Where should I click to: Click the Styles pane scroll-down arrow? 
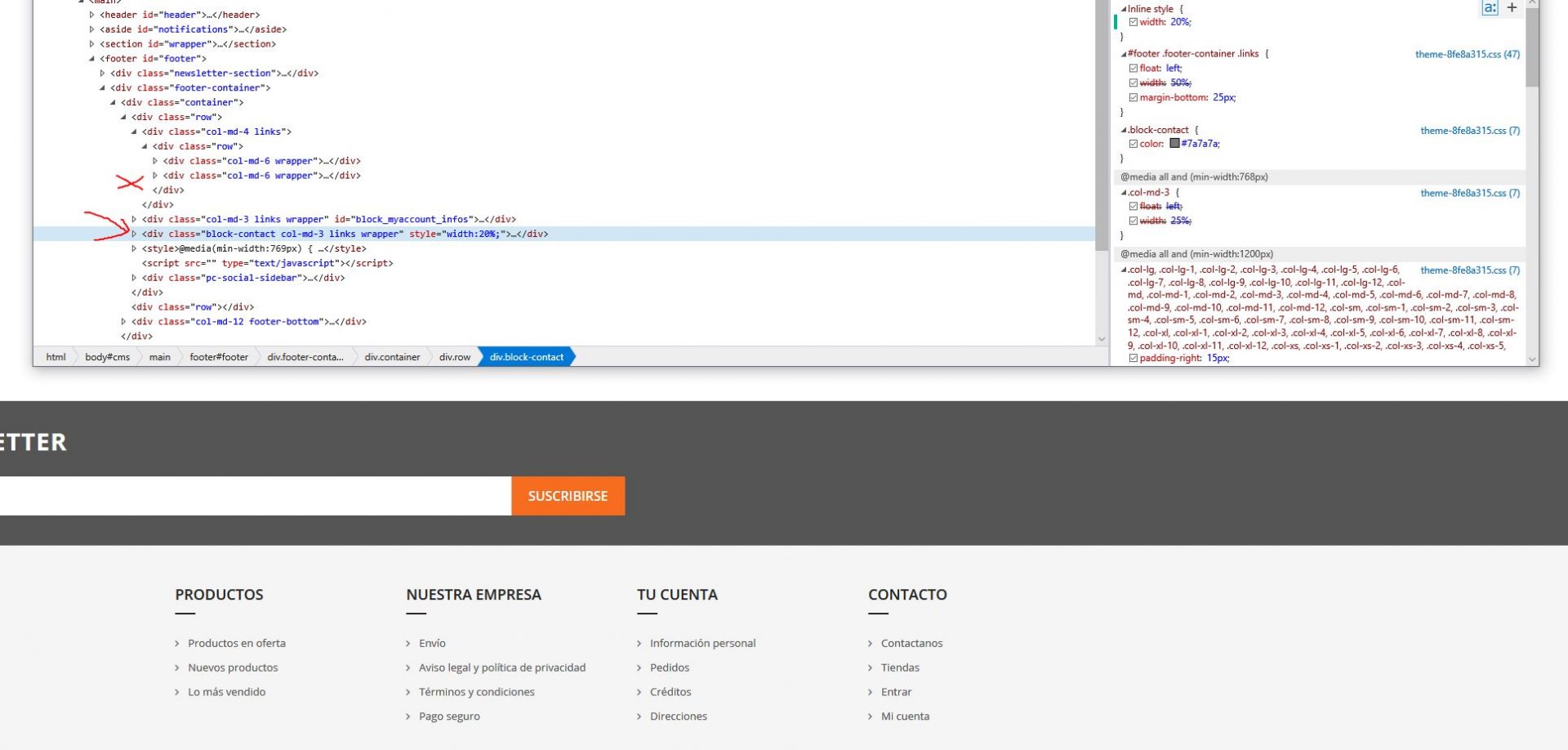[x=1532, y=359]
